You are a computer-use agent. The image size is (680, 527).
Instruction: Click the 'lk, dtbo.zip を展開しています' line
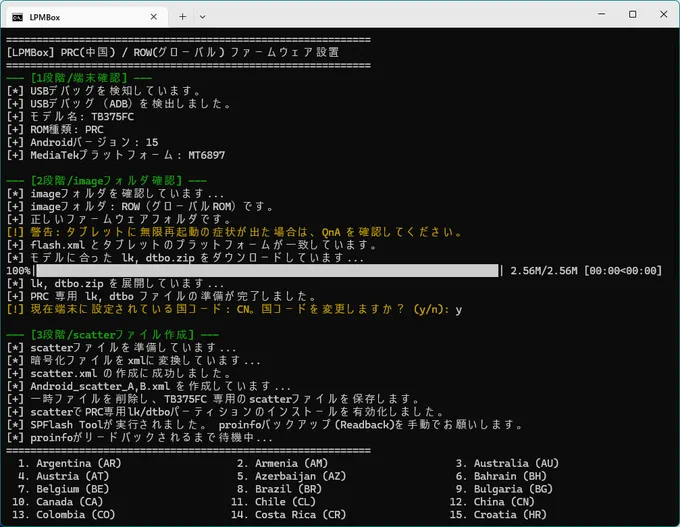115,284
